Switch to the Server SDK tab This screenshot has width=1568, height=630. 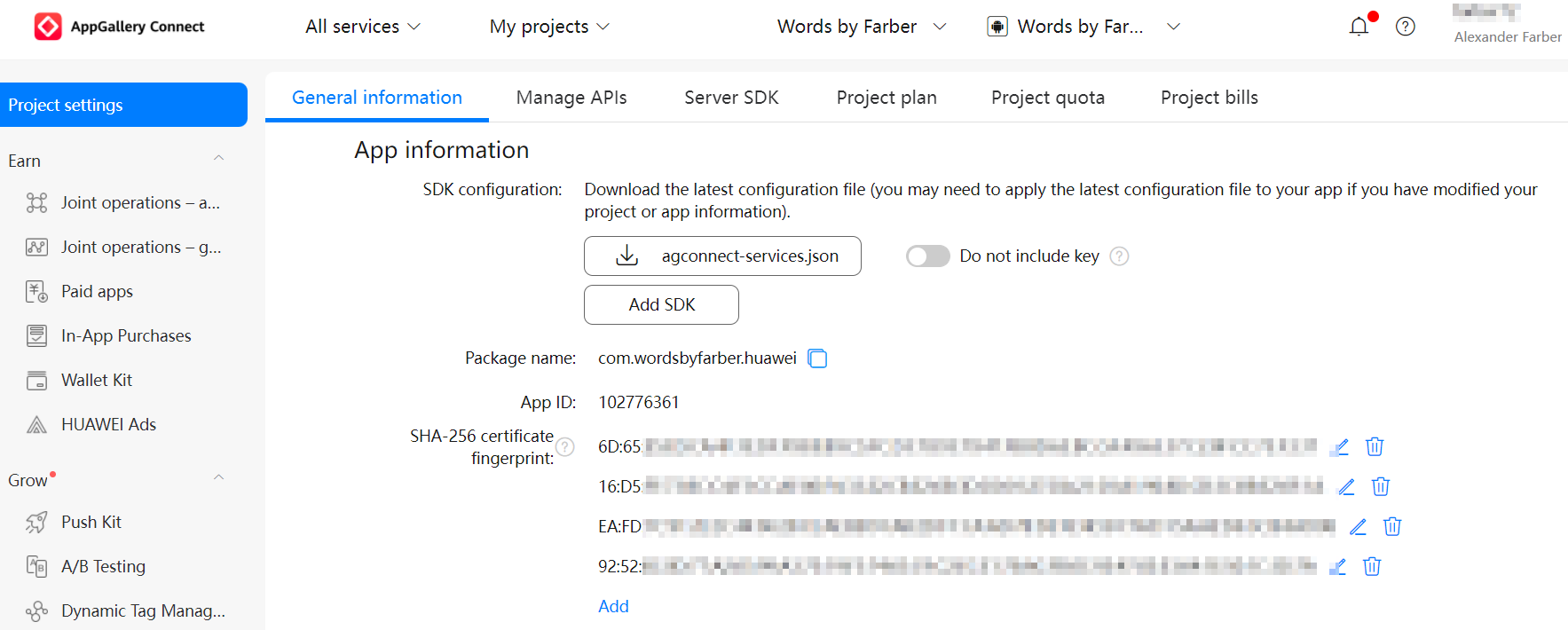click(x=731, y=98)
